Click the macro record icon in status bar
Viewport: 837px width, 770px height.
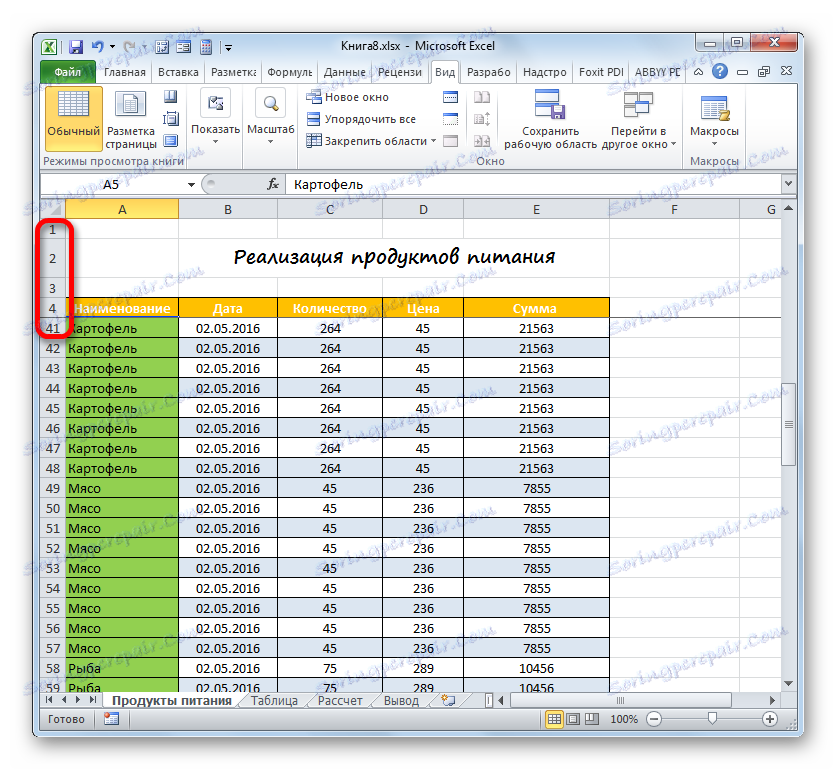[x=112, y=719]
